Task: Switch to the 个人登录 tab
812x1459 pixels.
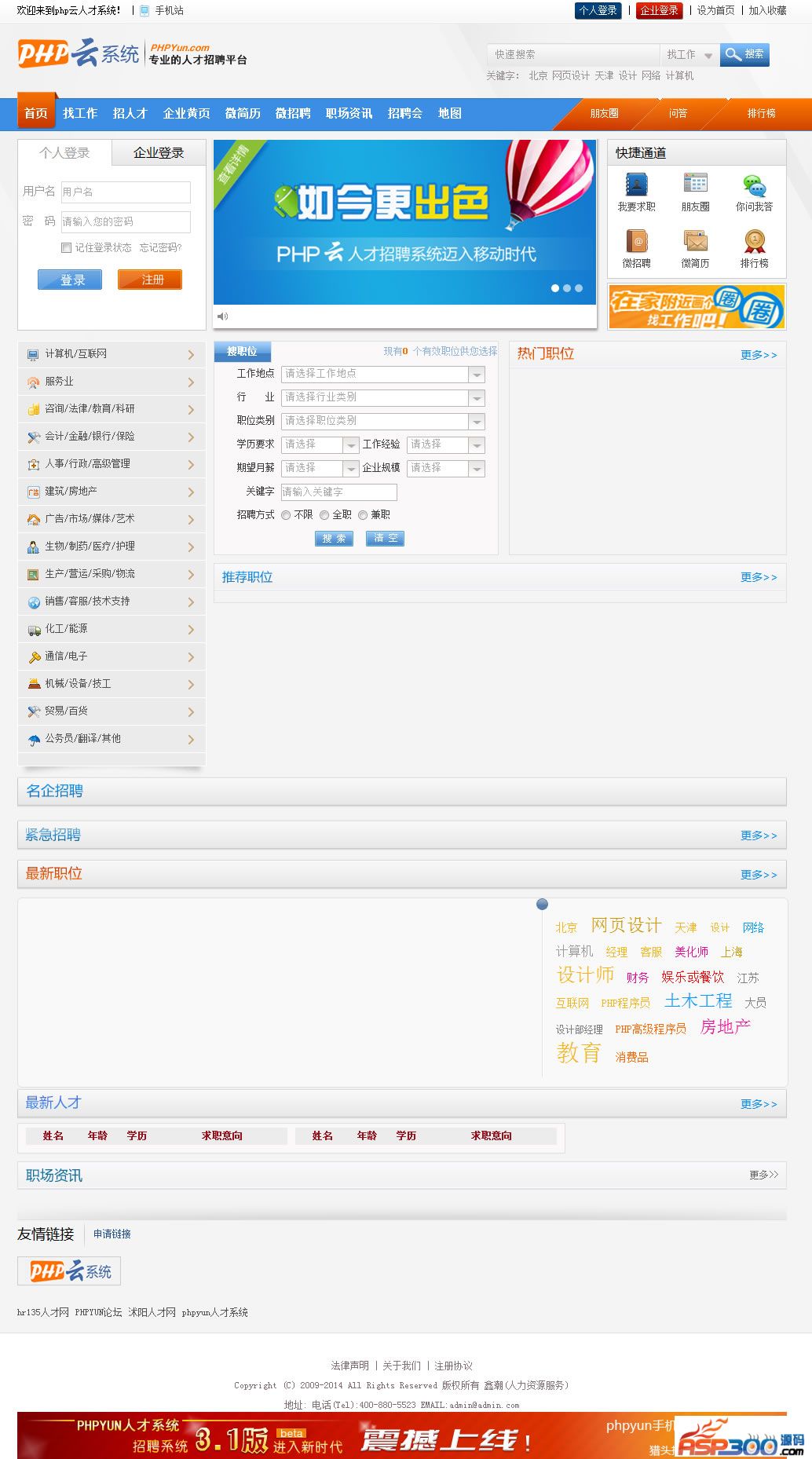Action: 64,153
